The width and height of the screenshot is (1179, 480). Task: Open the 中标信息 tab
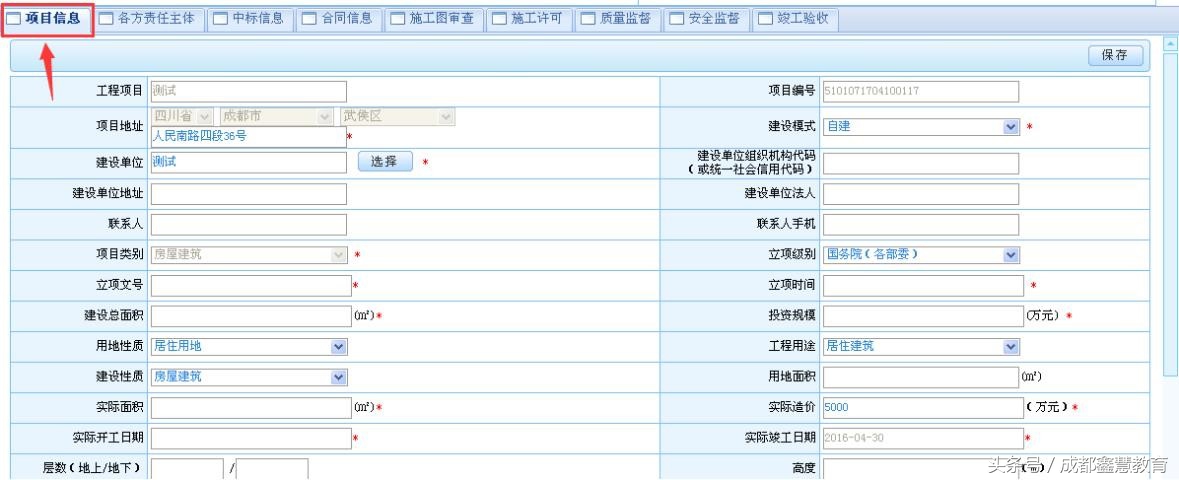[x=250, y=20]
